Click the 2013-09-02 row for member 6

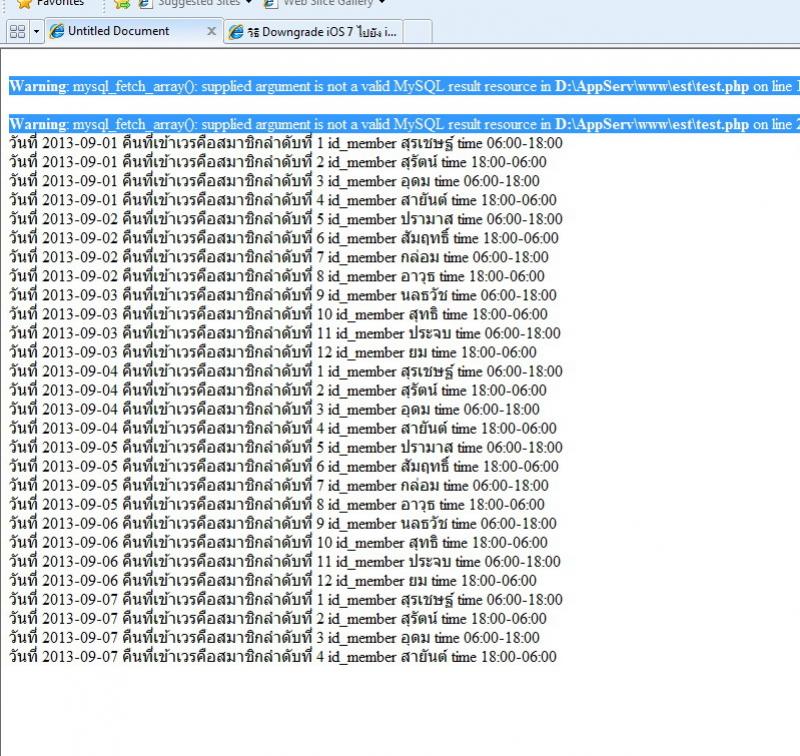[284, 238]
